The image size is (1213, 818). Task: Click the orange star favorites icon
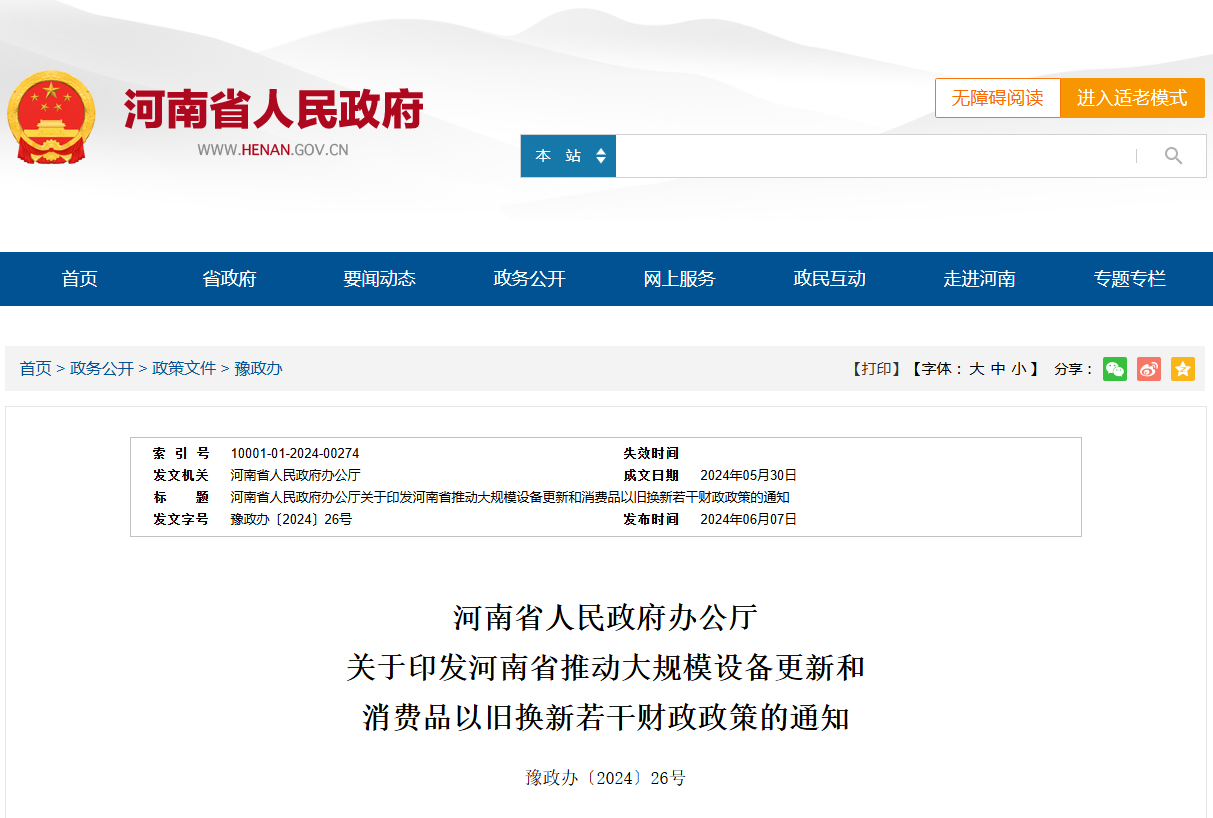1183,369
